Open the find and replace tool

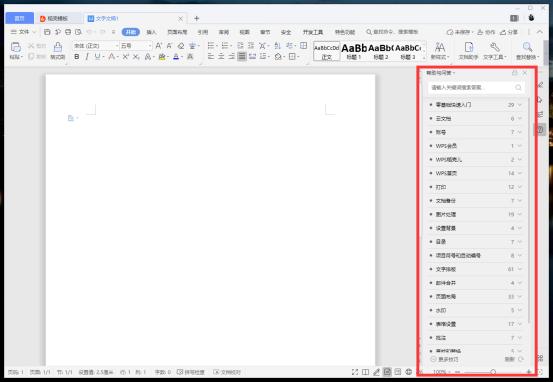tap(527, 51)
